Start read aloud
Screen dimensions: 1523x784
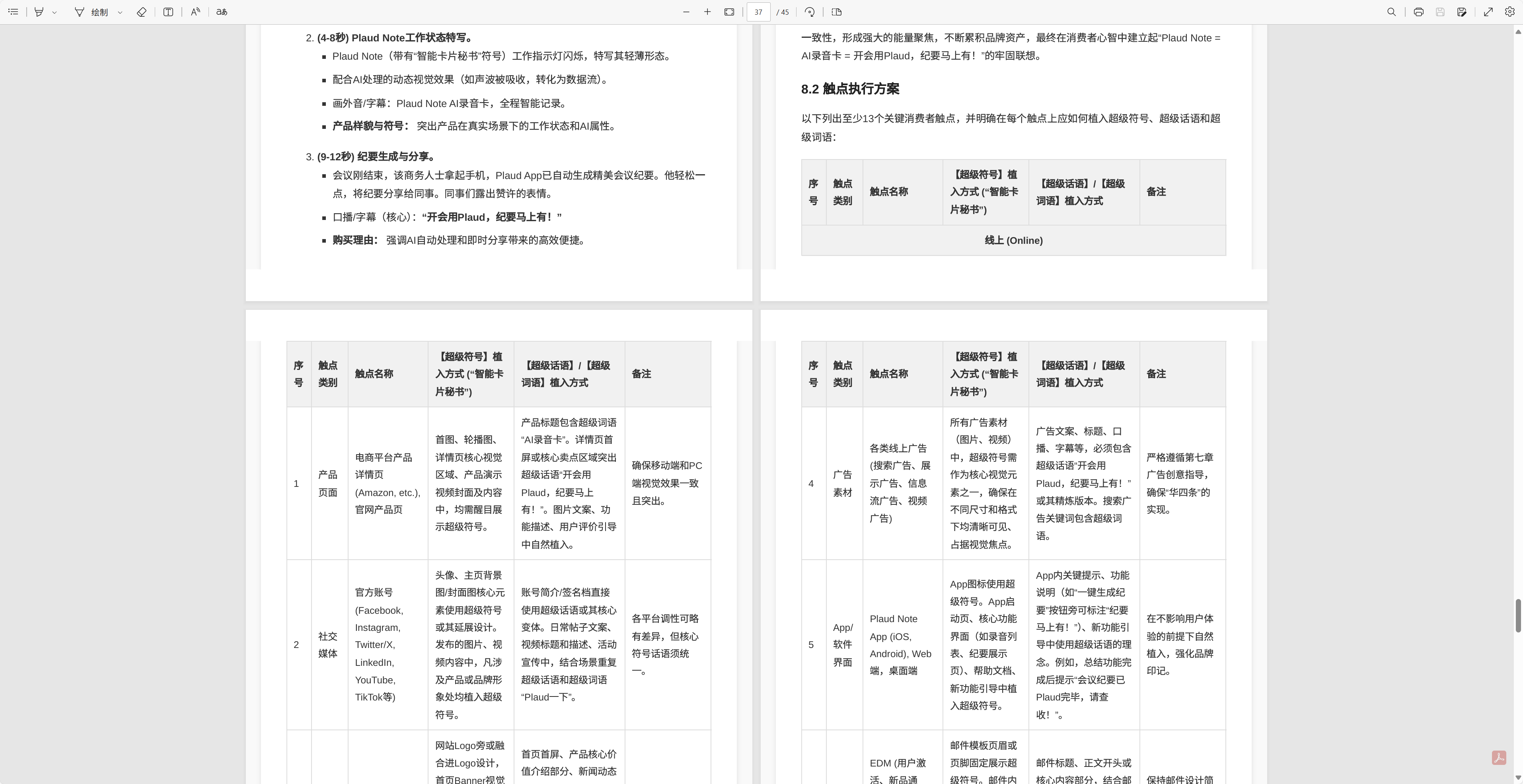[x=195, y=12]
